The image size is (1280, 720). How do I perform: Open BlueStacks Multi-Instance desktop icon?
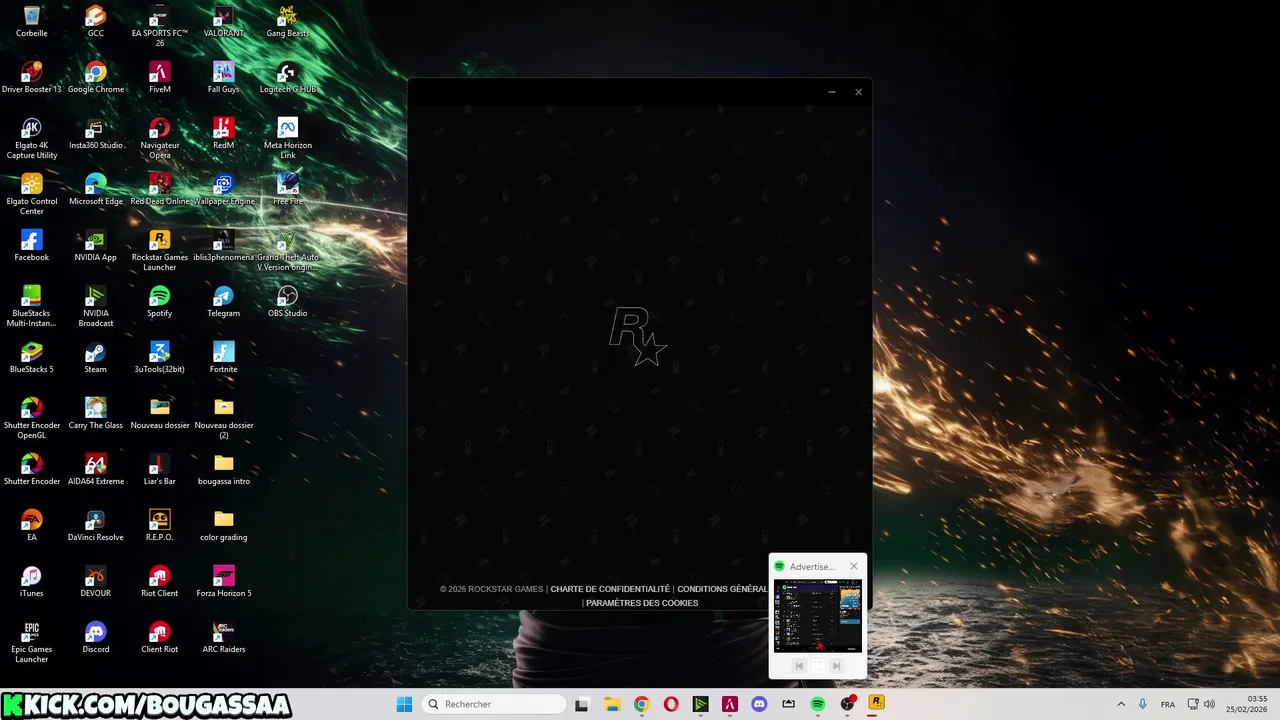click(x=32, y=306)
